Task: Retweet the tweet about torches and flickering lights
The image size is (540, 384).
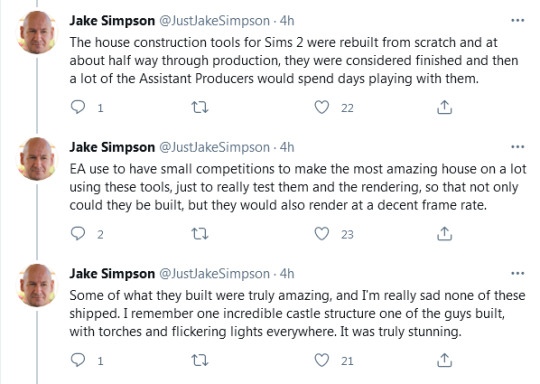Action: coord(200,361)
